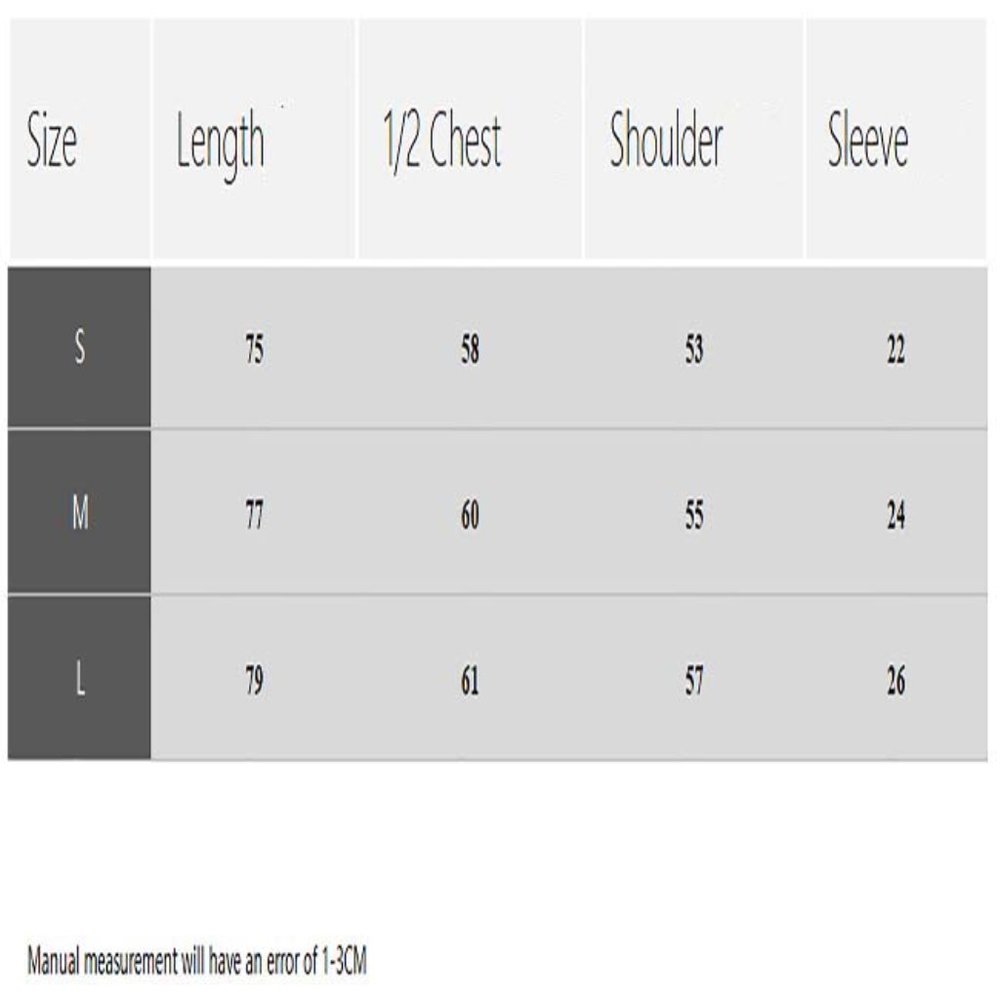Select Sleeve value 22 in S row
This screenshot has width=1000, height=1000.
tap(896, 351)
